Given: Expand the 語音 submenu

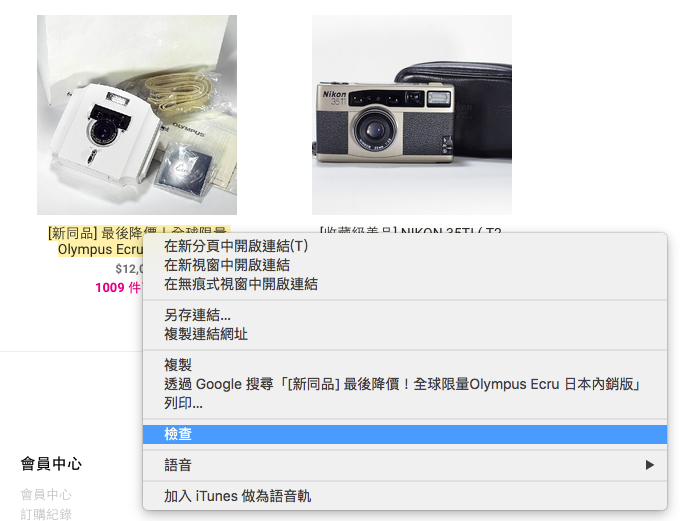Looking at the screenshot, I should click(405, 465).
